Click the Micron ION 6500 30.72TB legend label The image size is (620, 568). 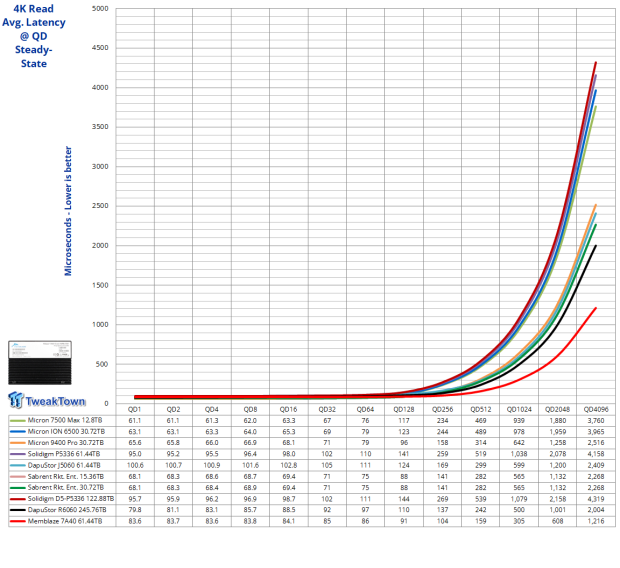point(66,431)
